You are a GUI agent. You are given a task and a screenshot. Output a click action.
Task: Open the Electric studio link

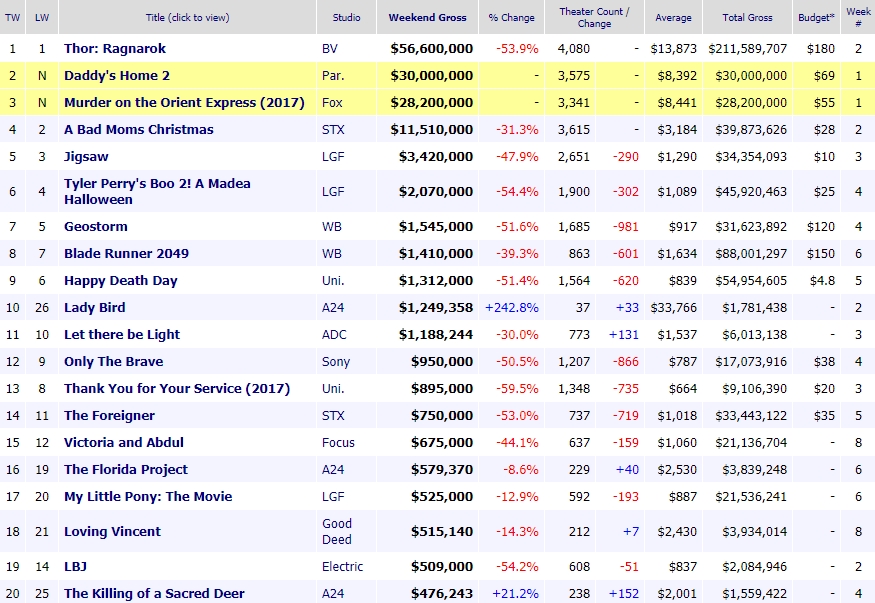[x=343, y=566]
